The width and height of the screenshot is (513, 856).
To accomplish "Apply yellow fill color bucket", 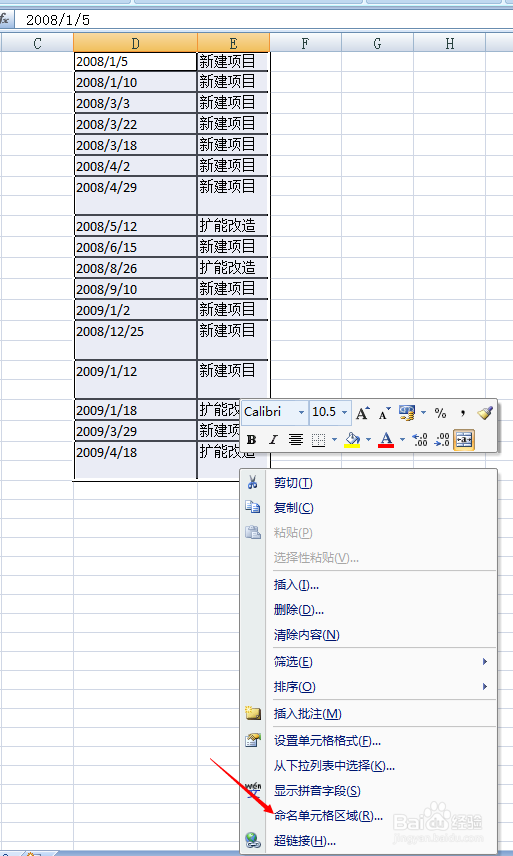I will pos(353,439).
